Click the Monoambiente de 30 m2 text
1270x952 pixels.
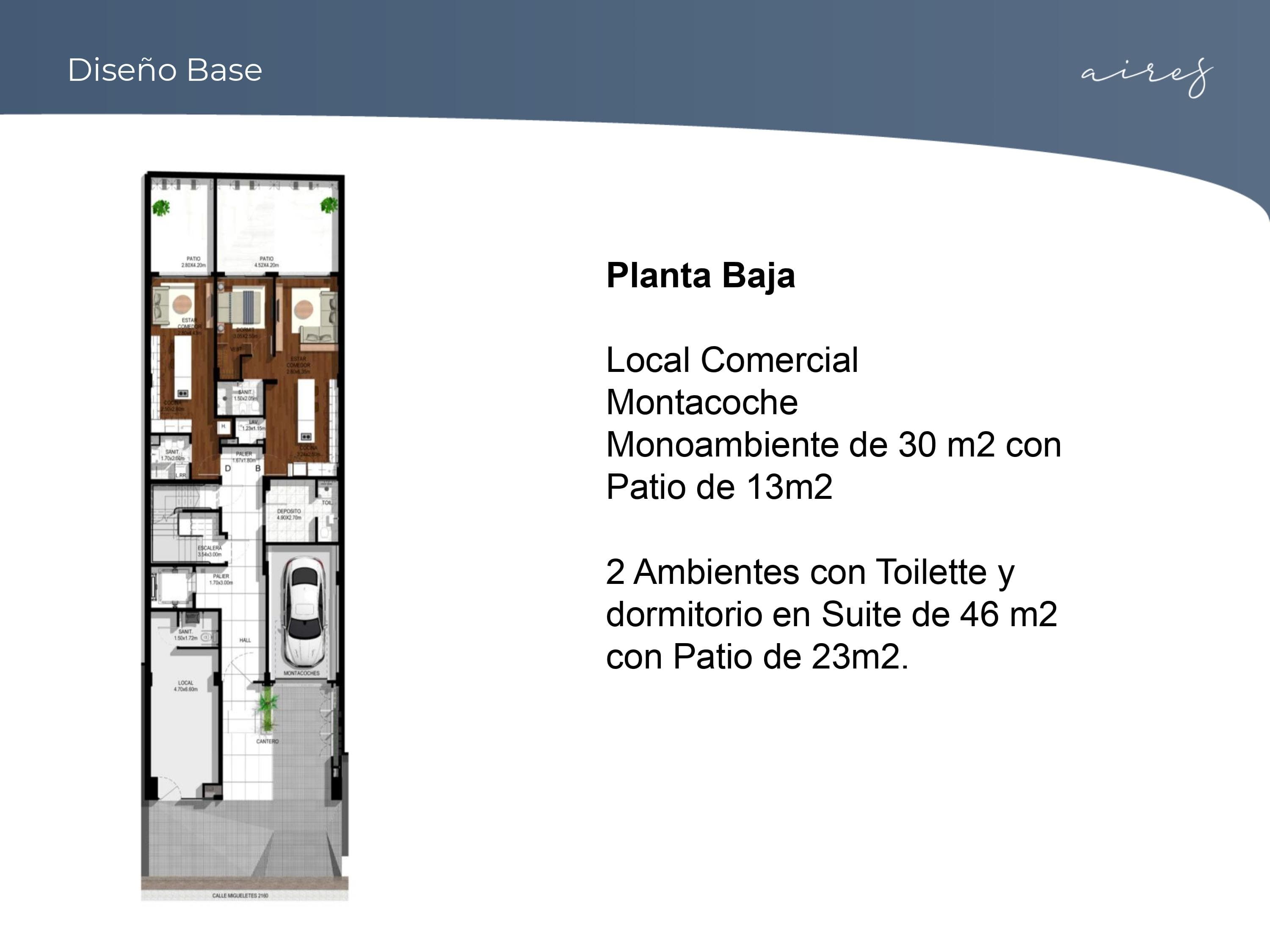tap(833, 445)
